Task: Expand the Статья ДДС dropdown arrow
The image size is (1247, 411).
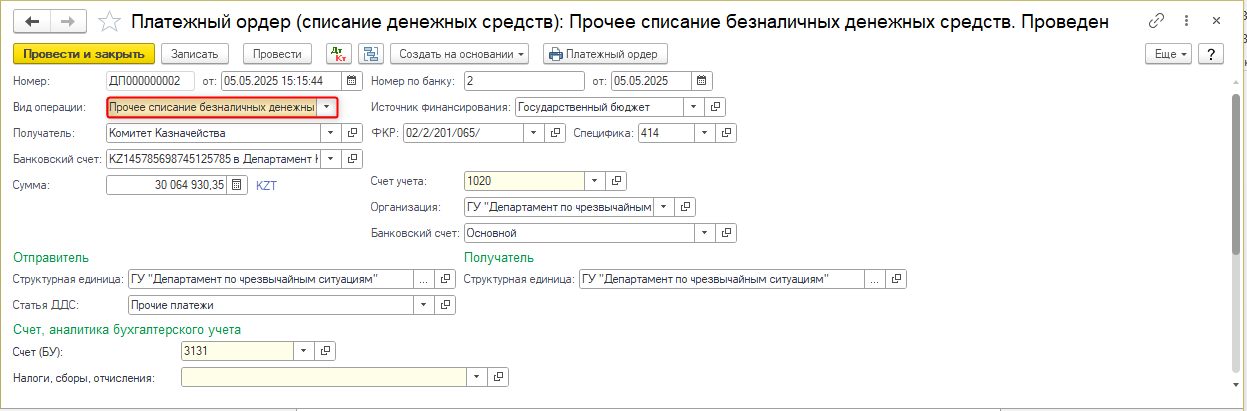Action: tap(424, 305)
